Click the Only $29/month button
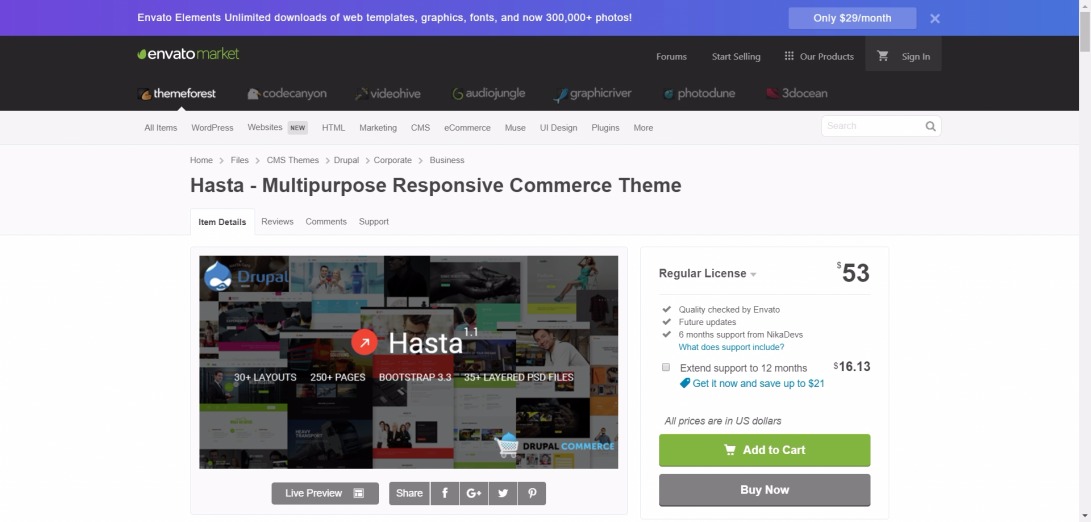This screenshot has width=1091, height=522. click(852, 18)
